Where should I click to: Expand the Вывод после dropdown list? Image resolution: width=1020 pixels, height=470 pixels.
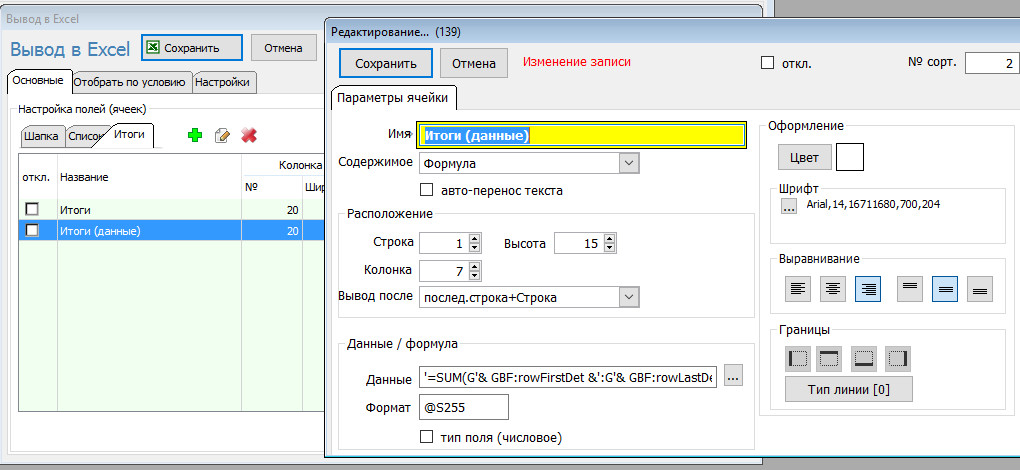628,297
